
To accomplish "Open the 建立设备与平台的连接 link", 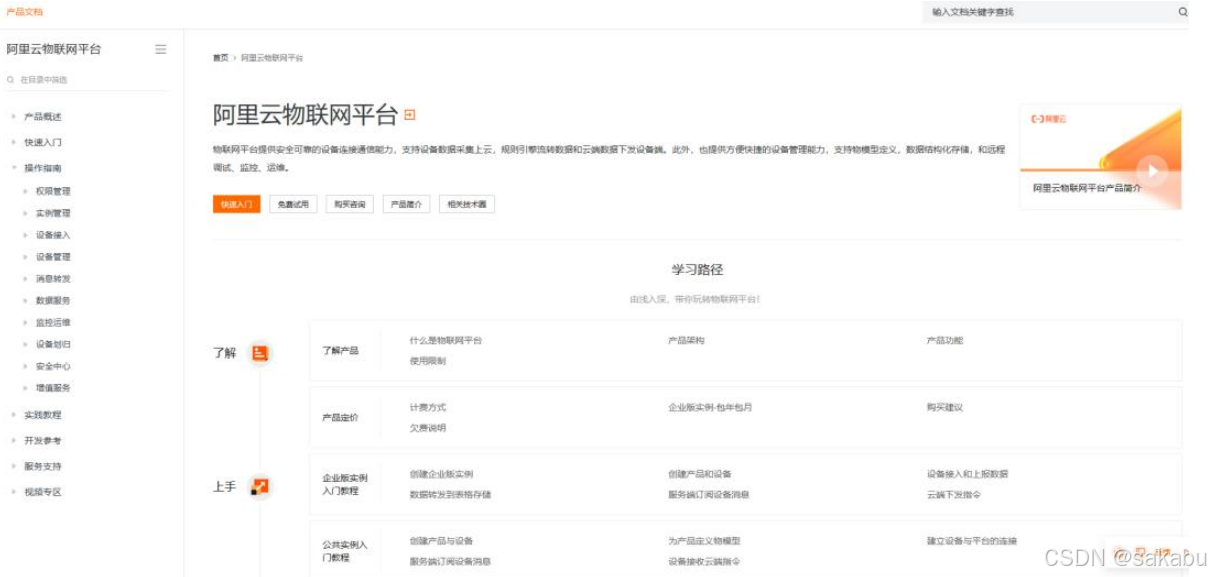I will 972,541.
